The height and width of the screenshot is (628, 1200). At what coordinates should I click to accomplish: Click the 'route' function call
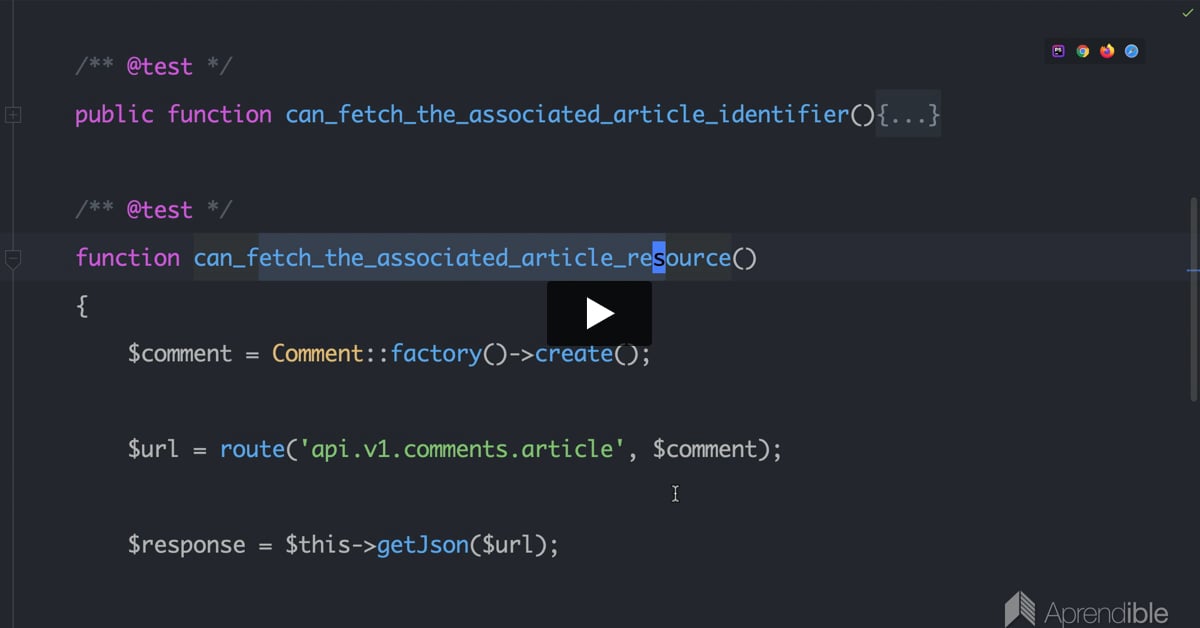click(253, 449)
